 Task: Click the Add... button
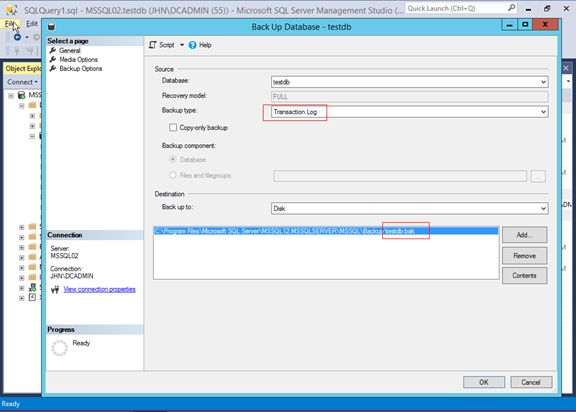tap(525, 235)
